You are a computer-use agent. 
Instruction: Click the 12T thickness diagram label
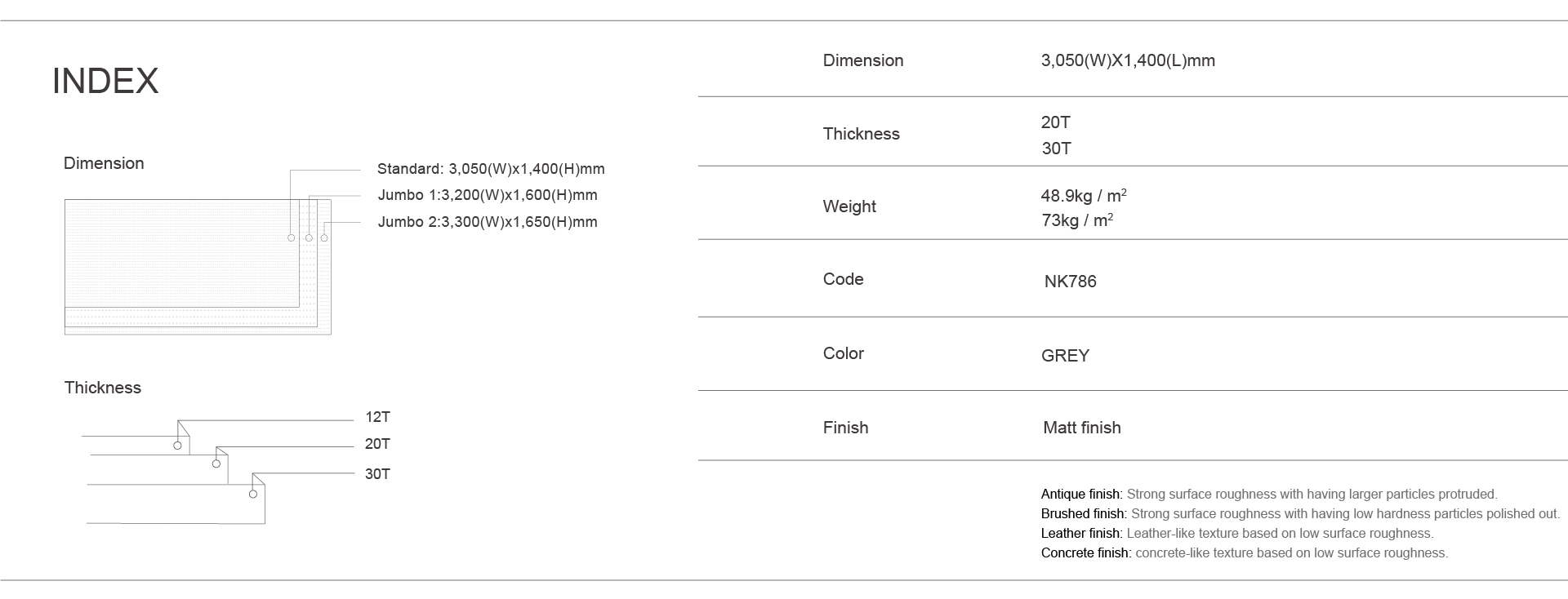coord(377,417)
